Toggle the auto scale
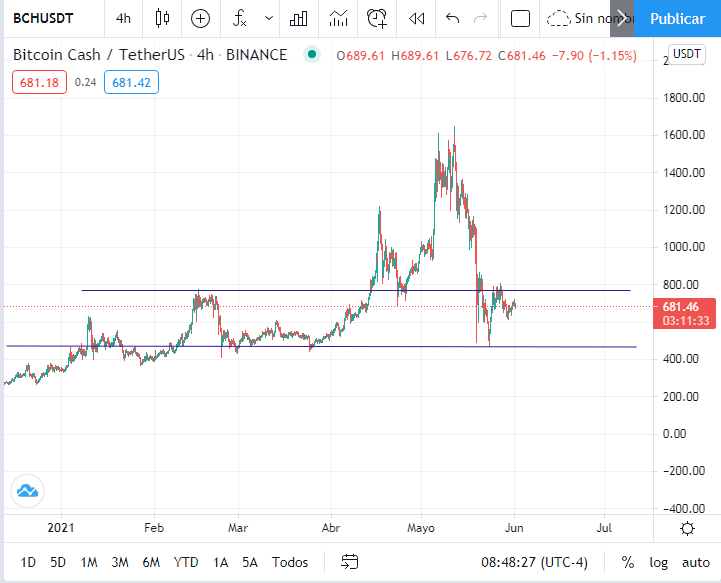 click(696, 562)
